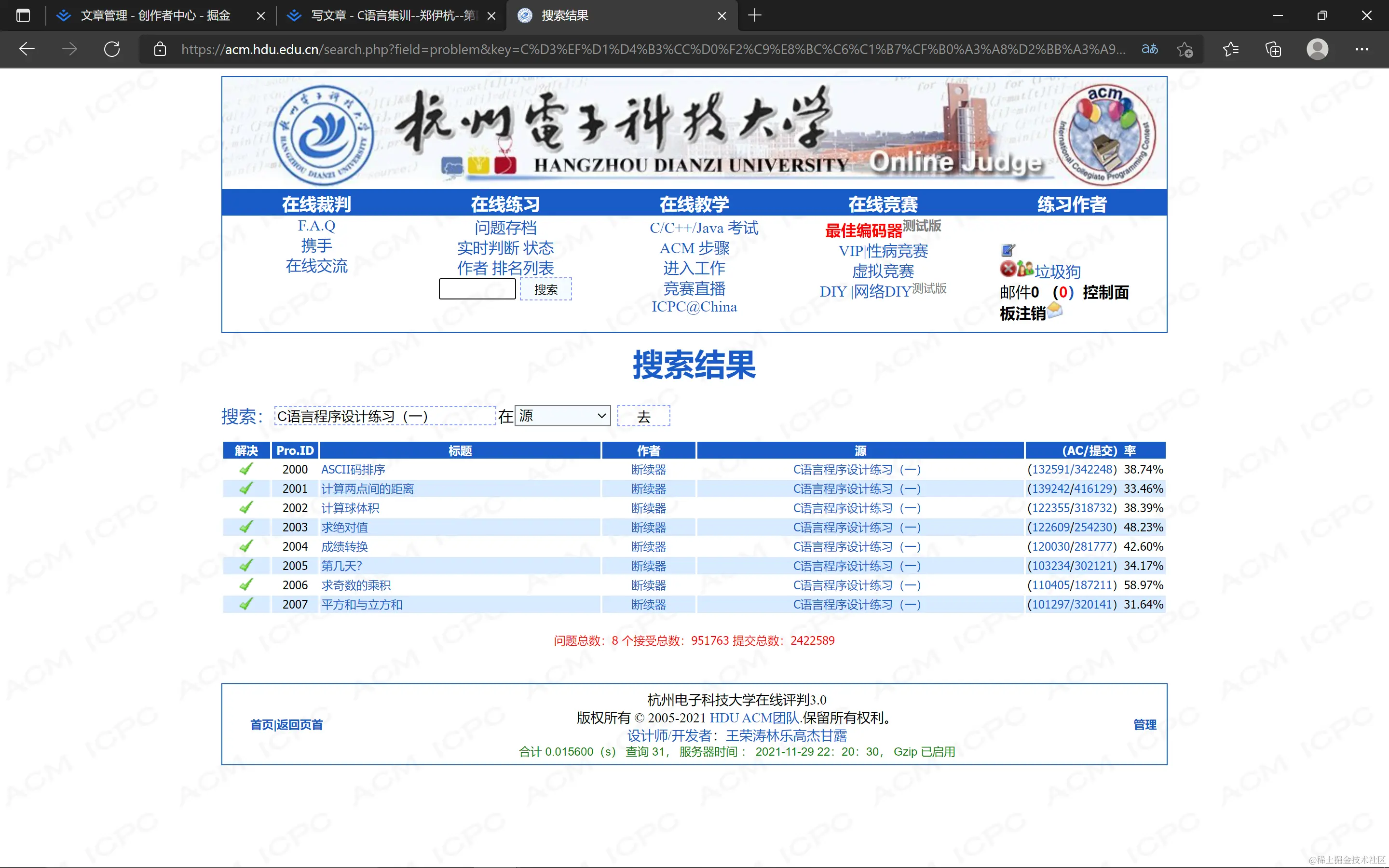Open the 问题存档 link
The width and height of the screenshot is (1389, 868).
pos(505,228)
